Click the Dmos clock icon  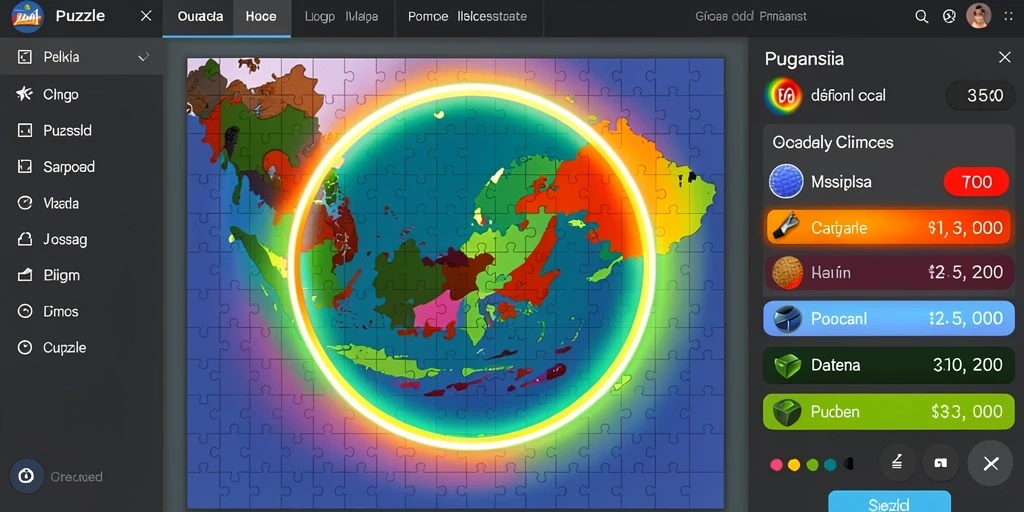click(x=24, y=312)
